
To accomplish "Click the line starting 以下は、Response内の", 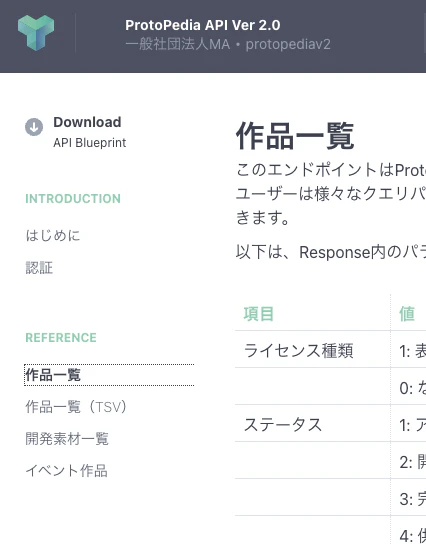I will click(331, 252).
